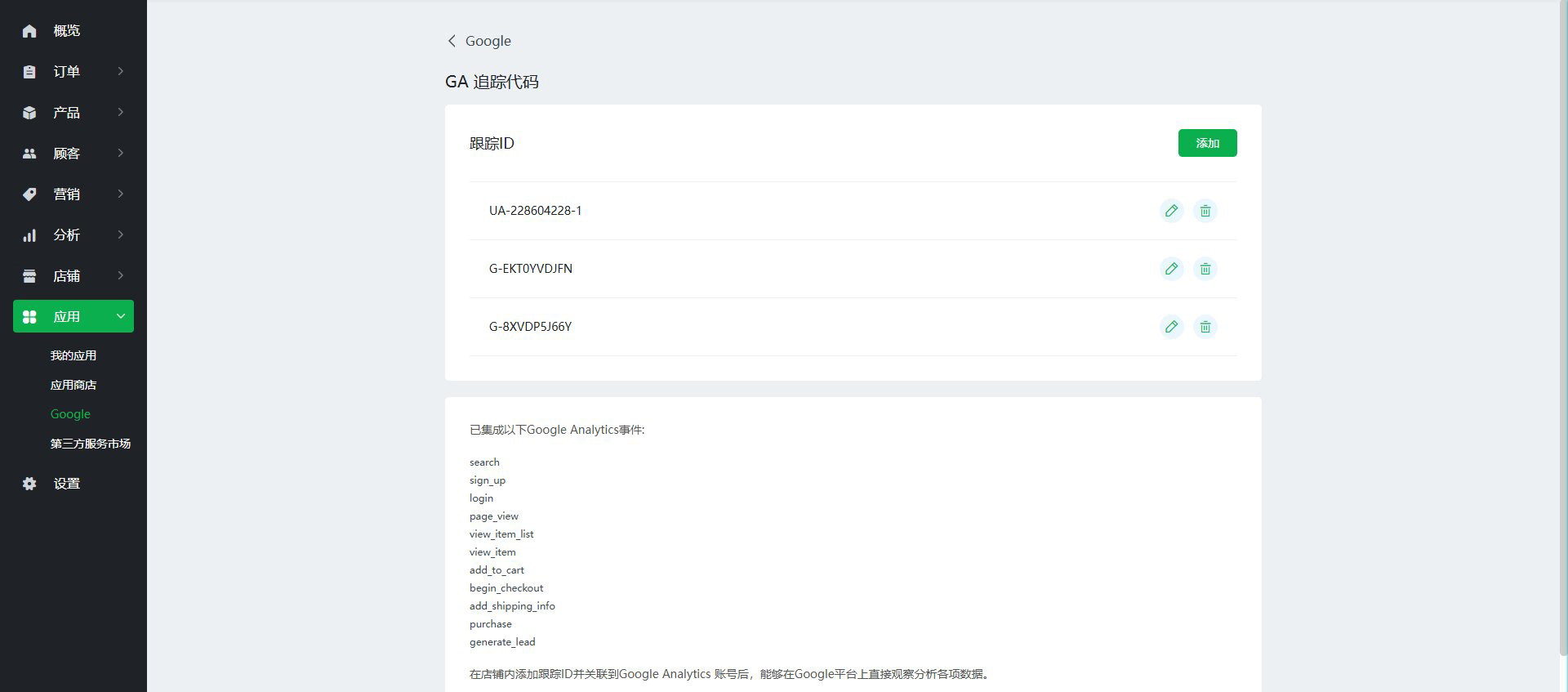Delete the G-8XVDP5J66Y tracking ID
The height and width of the screenshot is (692, 1568).
pyautogui.click(x=1205, y=327)
